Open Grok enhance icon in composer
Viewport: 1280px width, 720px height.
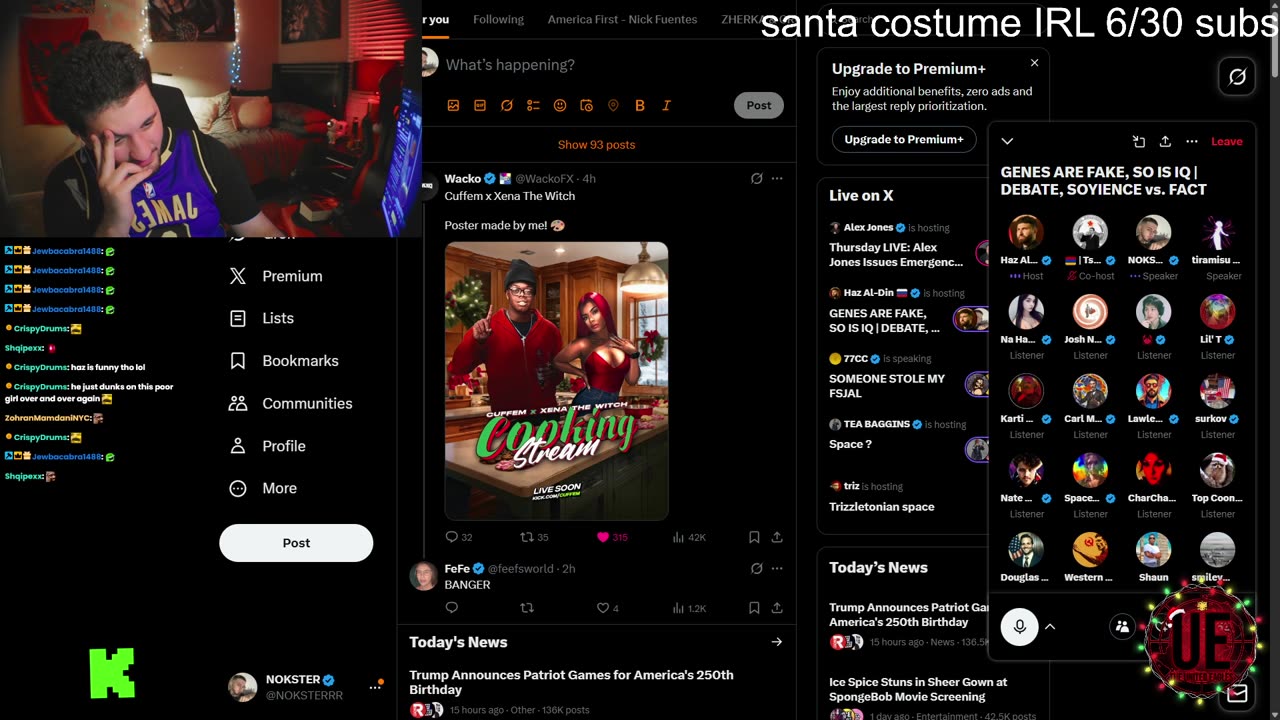pyautogui.click(x=507, y=105)
